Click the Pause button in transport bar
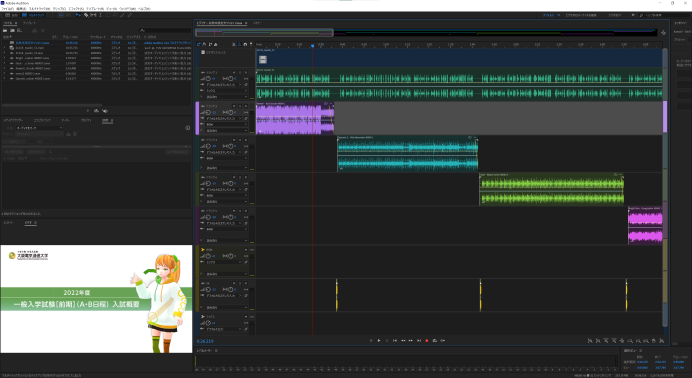 [387, 341]
